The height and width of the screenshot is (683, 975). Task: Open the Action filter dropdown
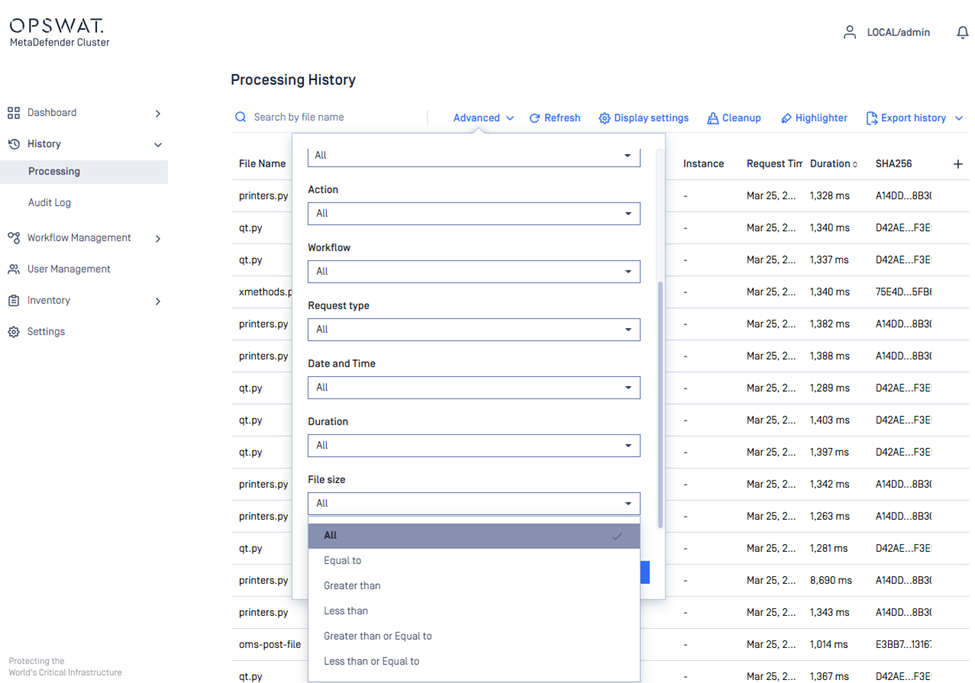[x=473, y=213]
